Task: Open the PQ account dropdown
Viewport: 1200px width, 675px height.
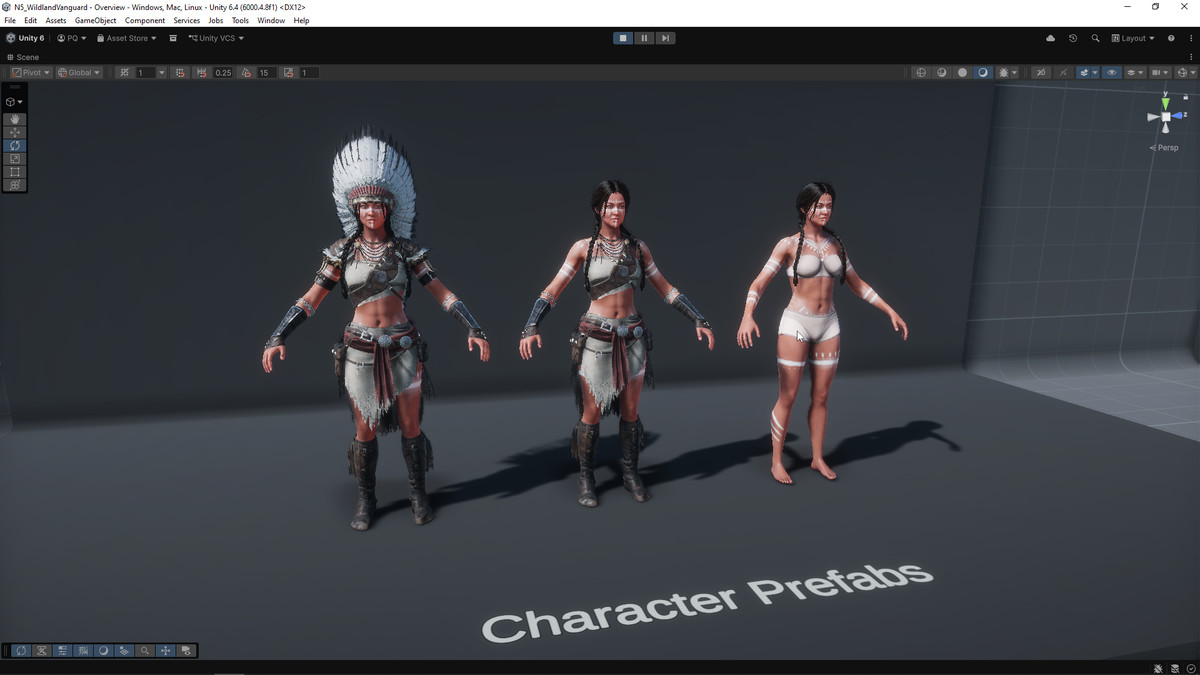Action: tap(72, 38)
